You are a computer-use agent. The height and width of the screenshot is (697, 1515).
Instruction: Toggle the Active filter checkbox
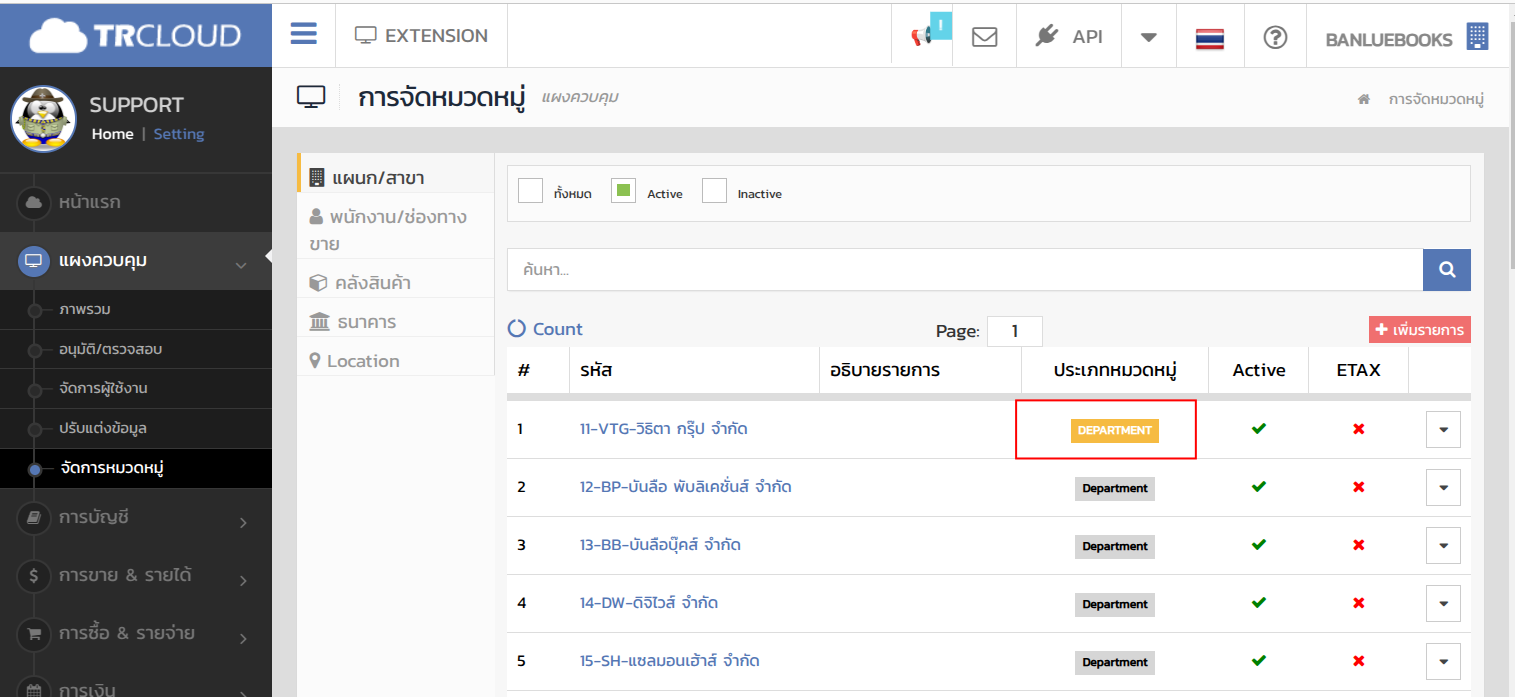pyautogui.click(x=624, y=190)
